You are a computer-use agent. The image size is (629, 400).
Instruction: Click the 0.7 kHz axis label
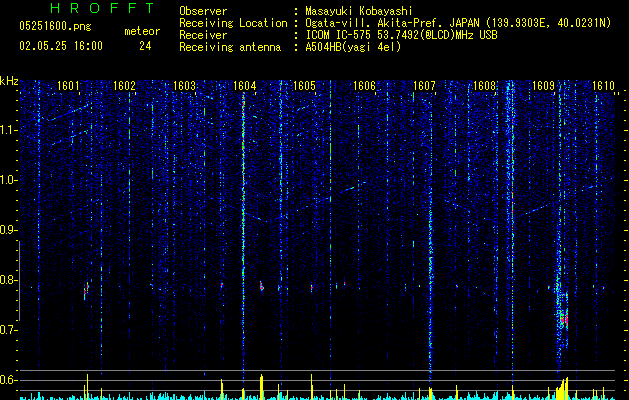pyautogui.click(x=8, y=330)
